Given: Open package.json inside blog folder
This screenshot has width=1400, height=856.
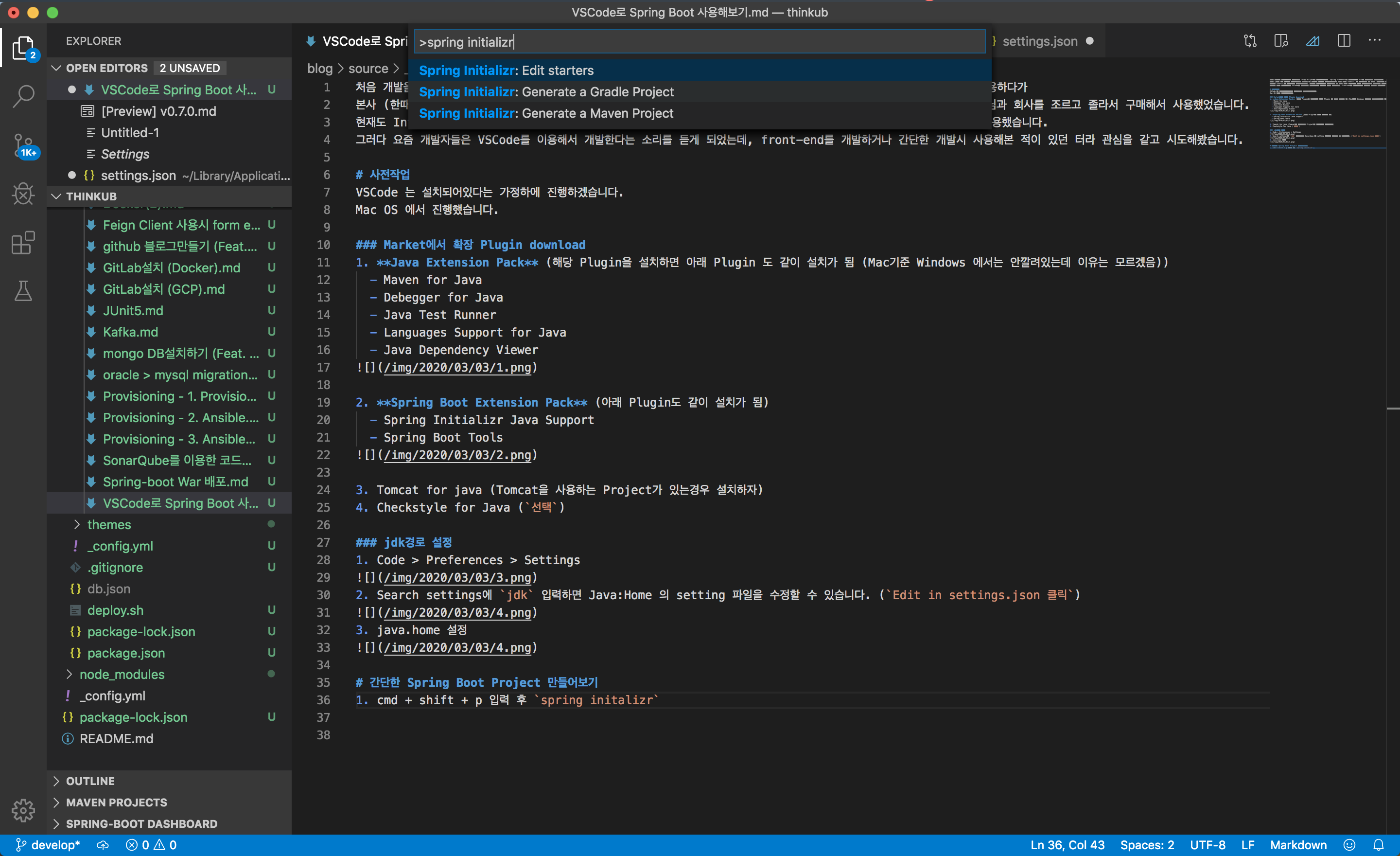Looking at the screenshot, I should (x=169, y=653).
